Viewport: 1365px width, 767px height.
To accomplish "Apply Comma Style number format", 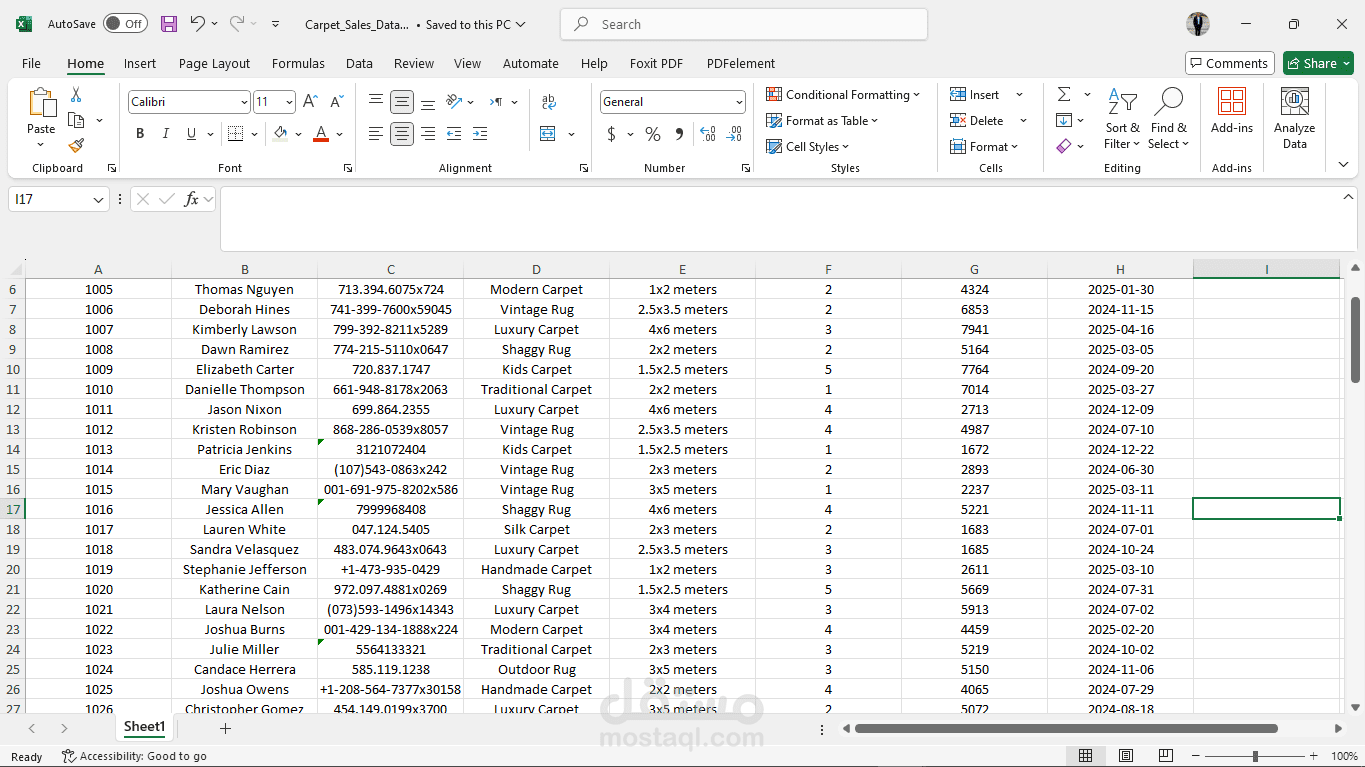I will [679, 134].
